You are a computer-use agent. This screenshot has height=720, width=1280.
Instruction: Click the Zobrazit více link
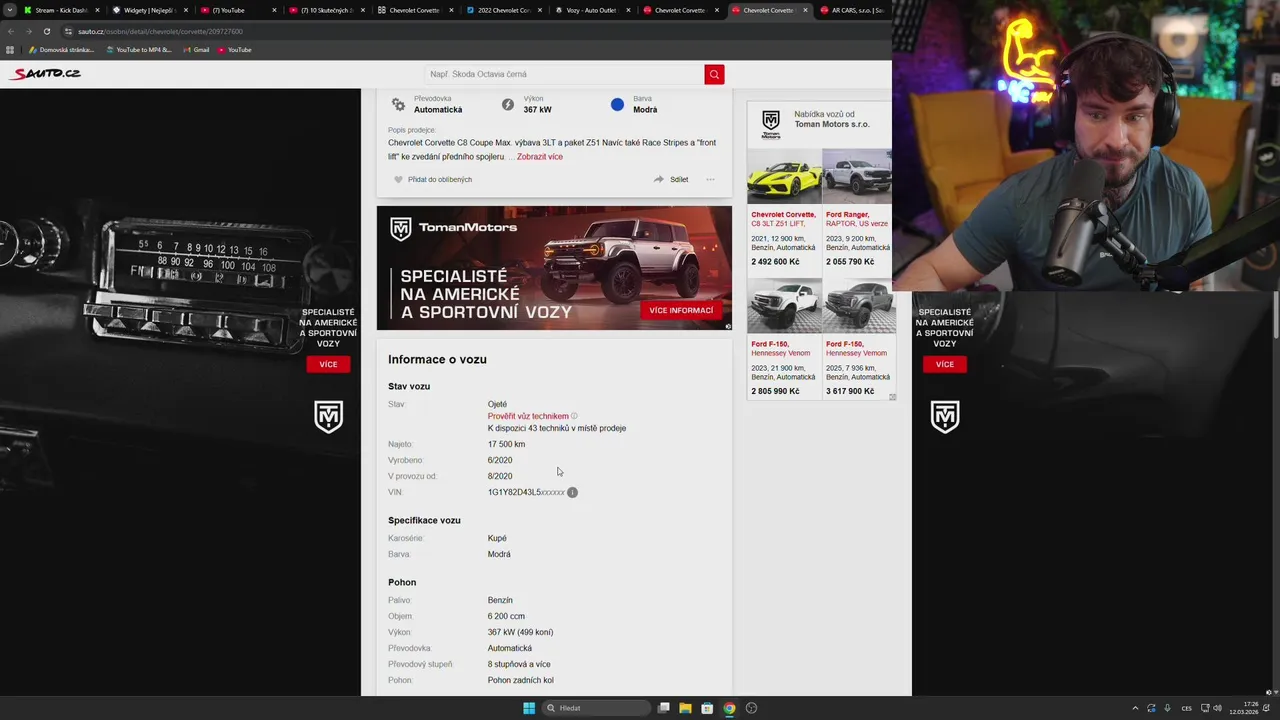pyautogui.click(x=540, y=157)
